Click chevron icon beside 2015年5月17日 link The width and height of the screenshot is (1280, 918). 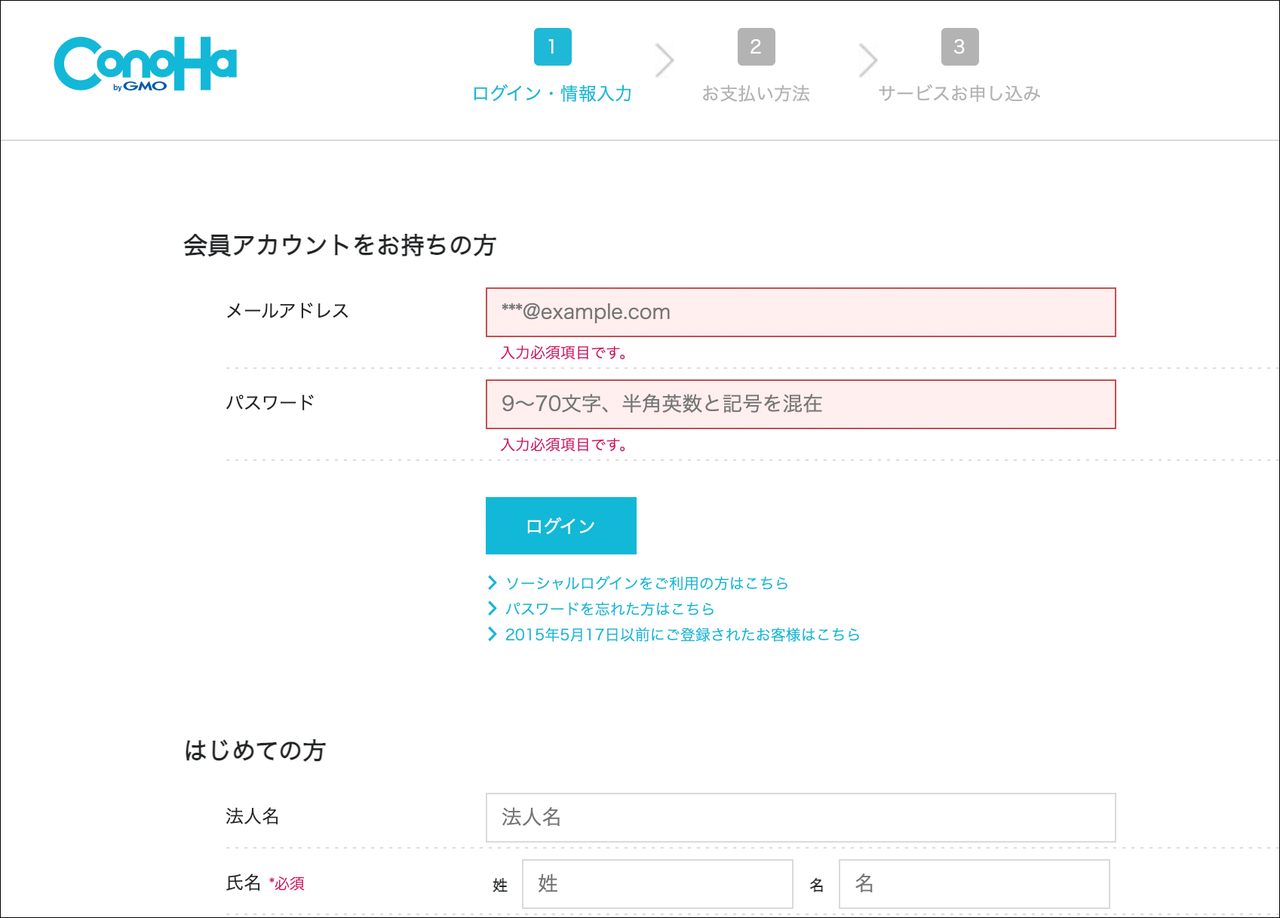492,635
